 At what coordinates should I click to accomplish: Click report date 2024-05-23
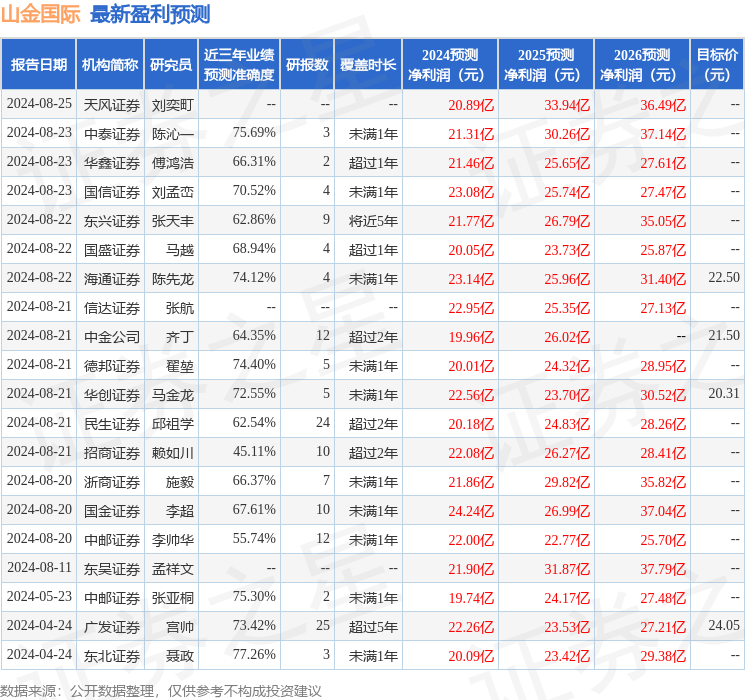(39, 596)
